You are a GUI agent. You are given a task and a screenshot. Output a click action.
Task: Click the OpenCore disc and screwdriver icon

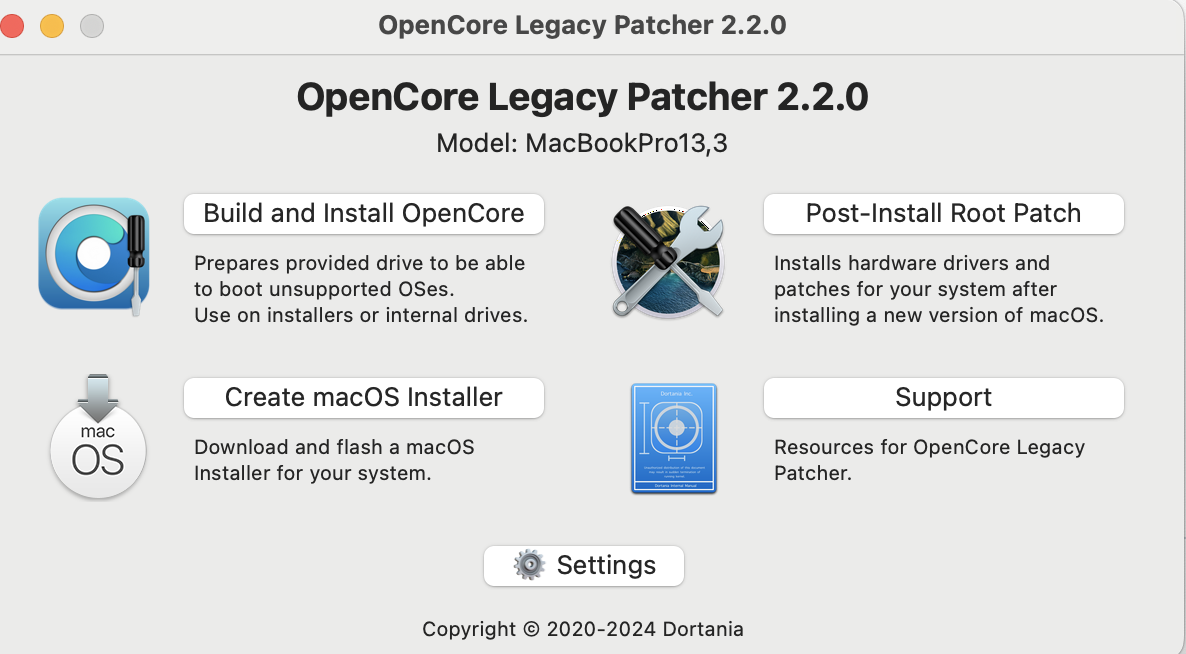94,256
